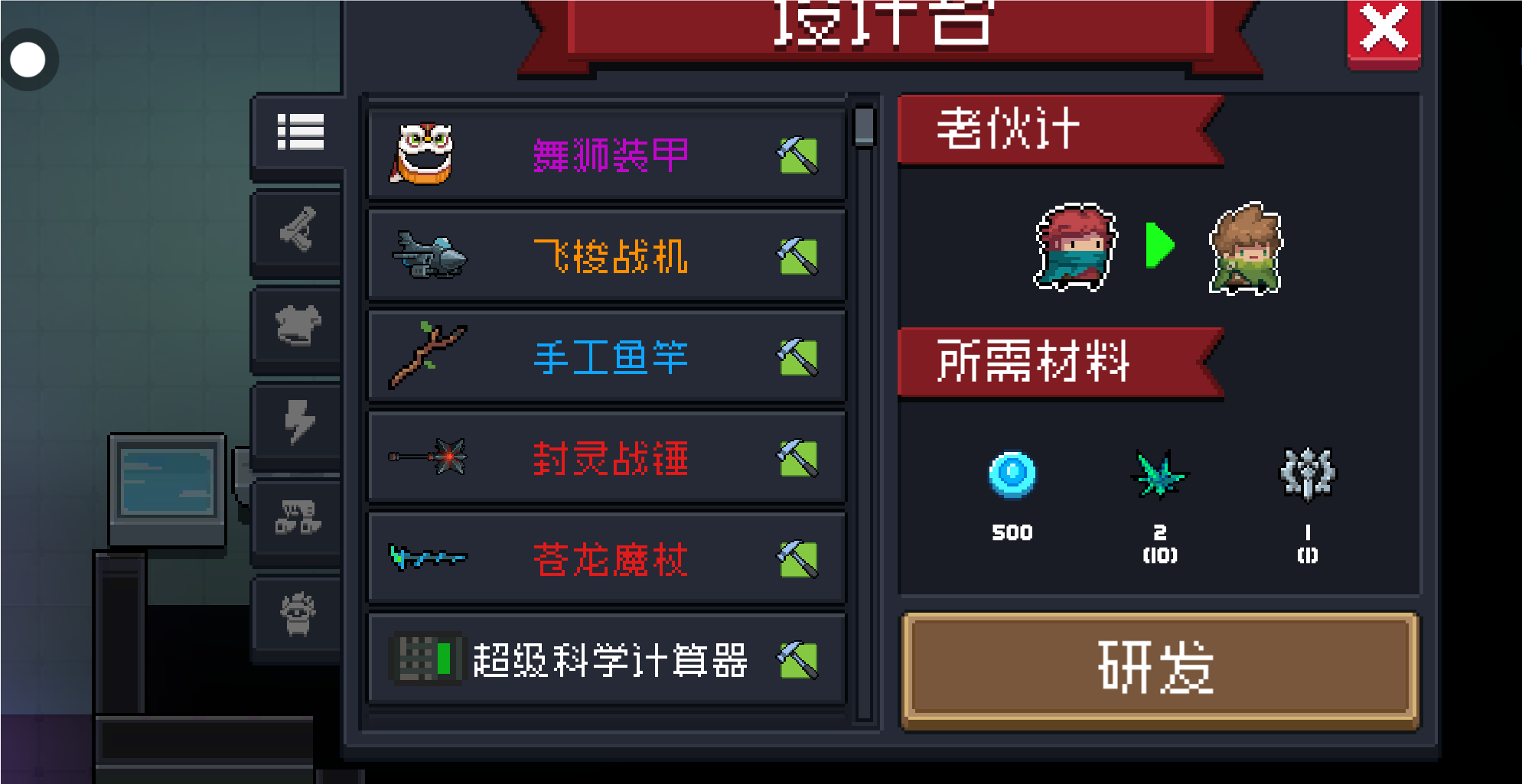Select the 舞狮装甲 blueprint entry
Viewport: 1522px width, 784px height.
(x=607, y=155)
